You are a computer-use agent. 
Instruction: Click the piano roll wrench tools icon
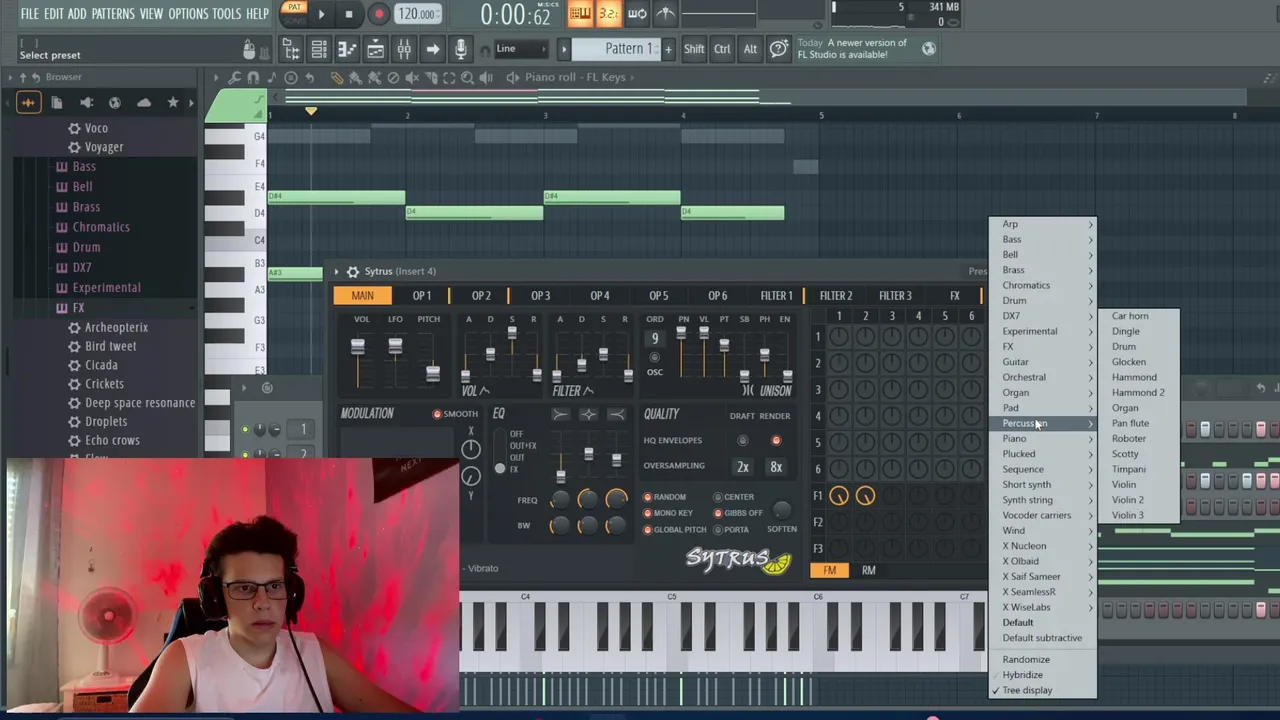point(234,77)
